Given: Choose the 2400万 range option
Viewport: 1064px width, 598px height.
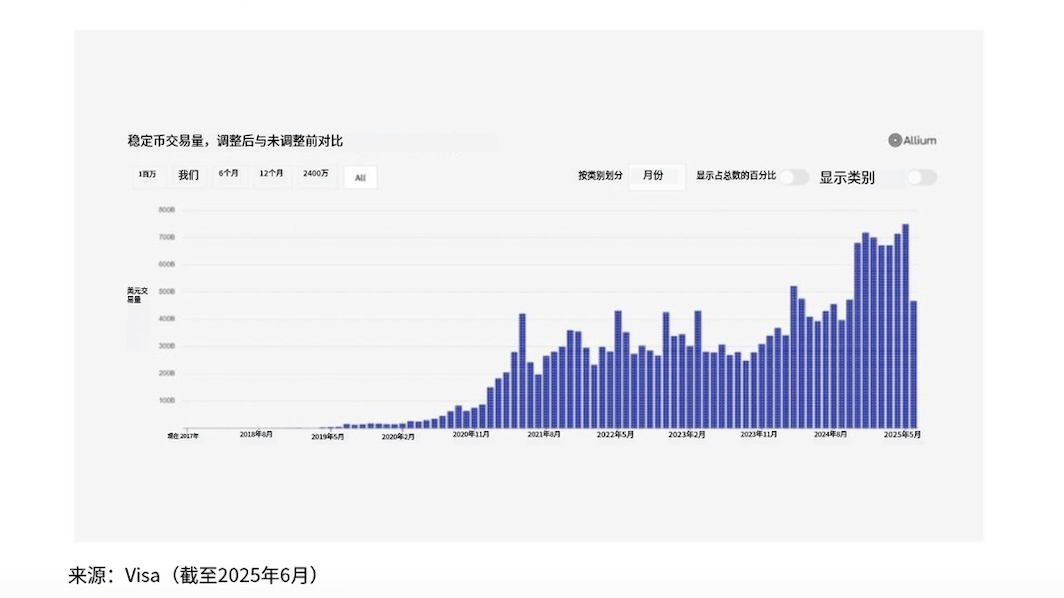Looking at the screenshot, I should (x=316, y=174).
